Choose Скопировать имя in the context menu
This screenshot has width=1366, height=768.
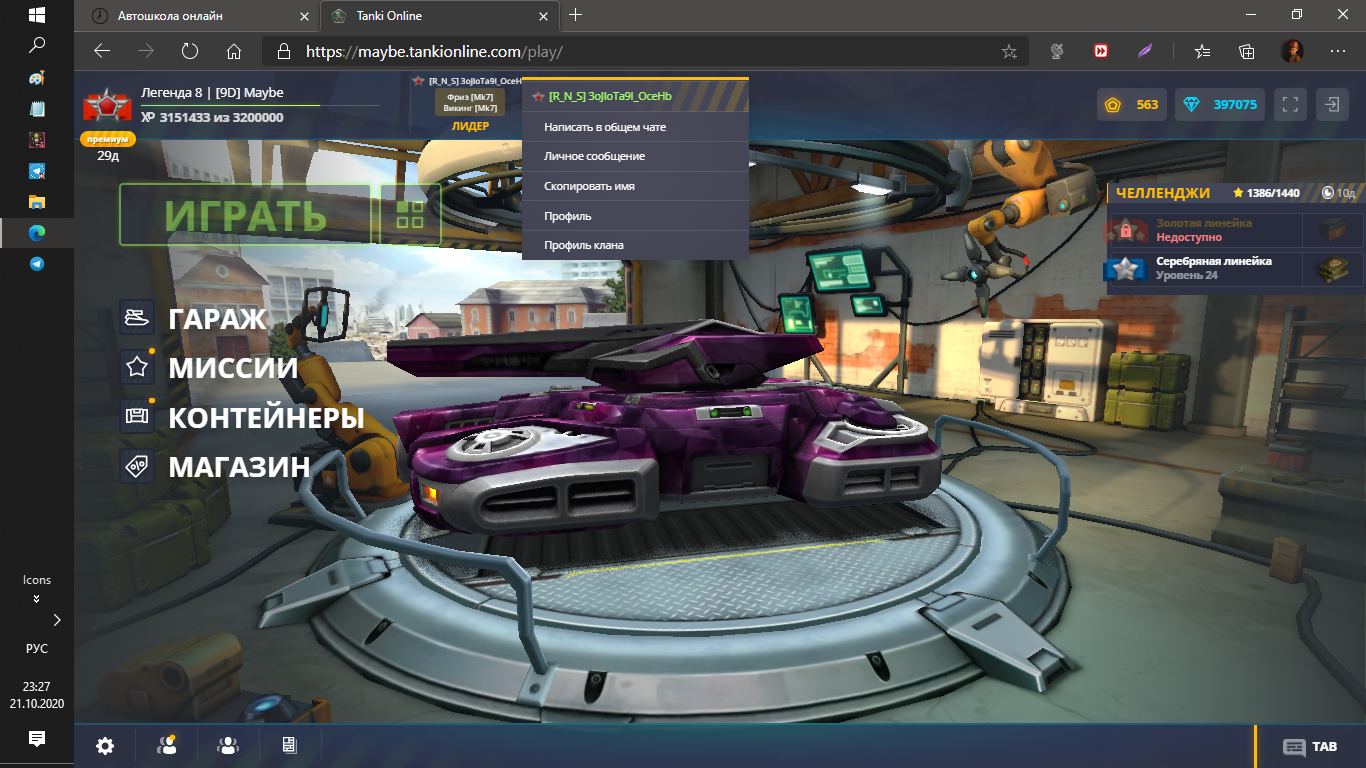pyautogui.click(x=635, y=186)
